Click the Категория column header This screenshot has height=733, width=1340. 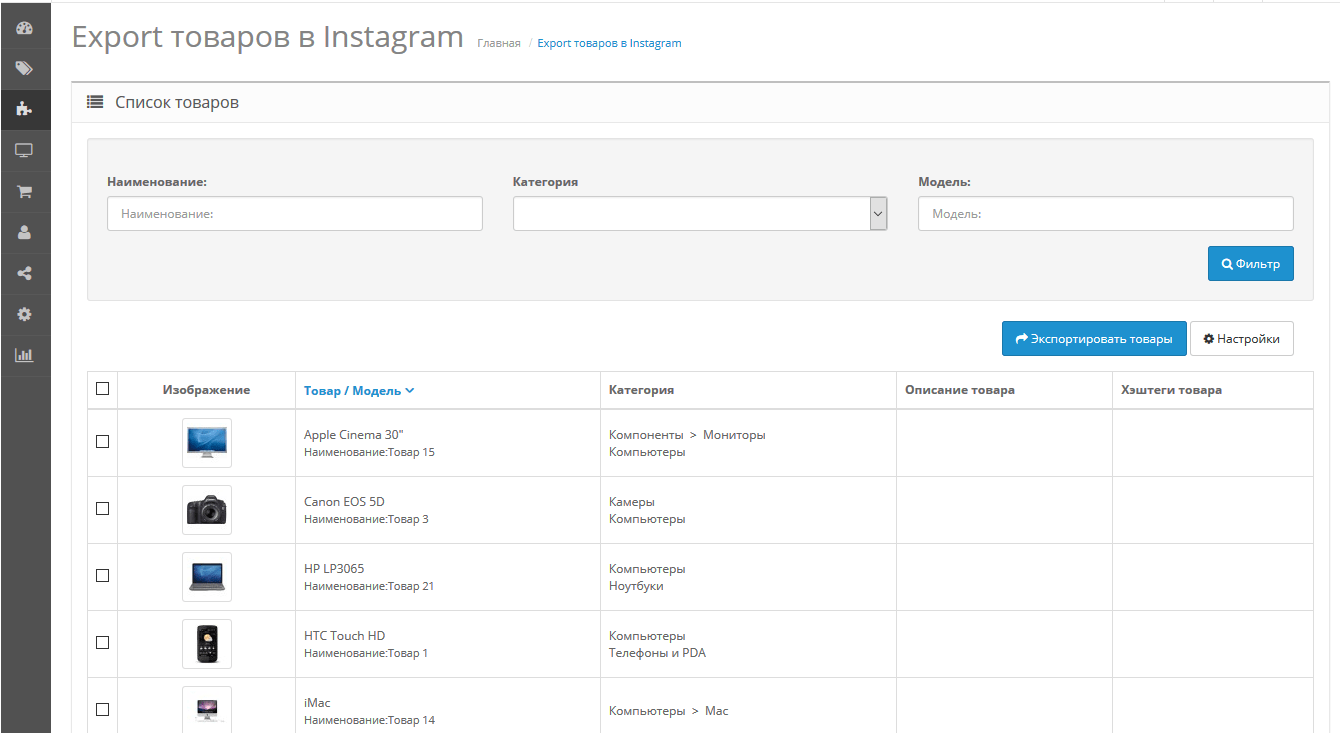click(x=641, y=390)
